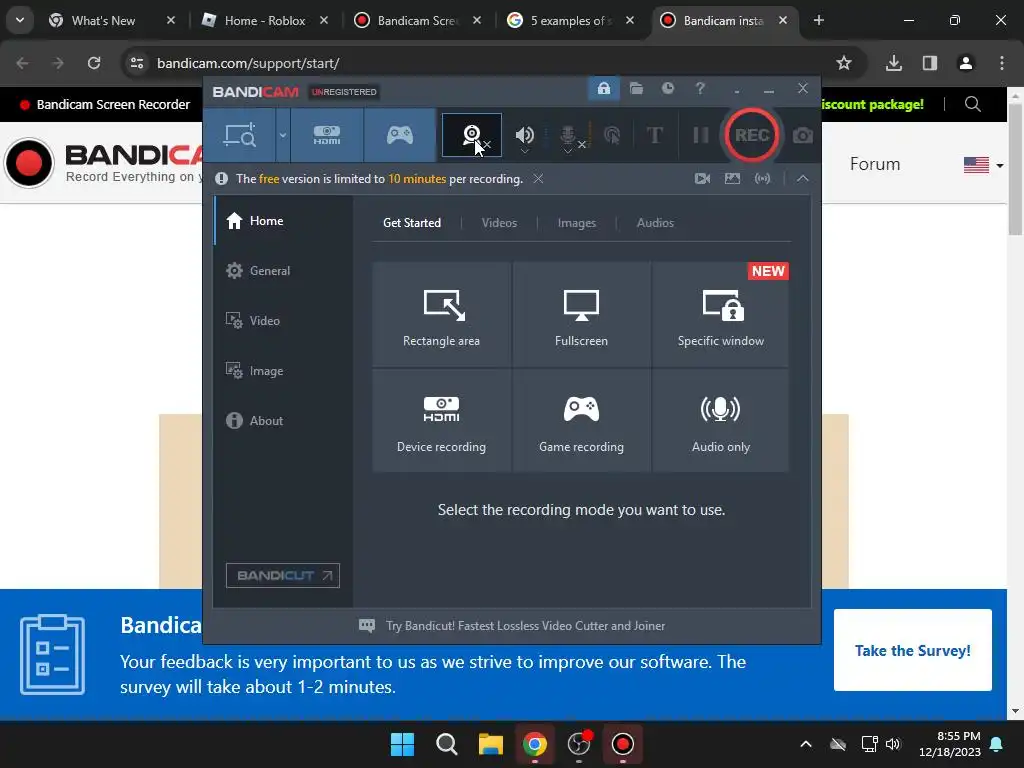This screenshot has height=768, width=1024.
Task: Collapse the Bandicam panel with the up chevron
Action: coord(803,178)
